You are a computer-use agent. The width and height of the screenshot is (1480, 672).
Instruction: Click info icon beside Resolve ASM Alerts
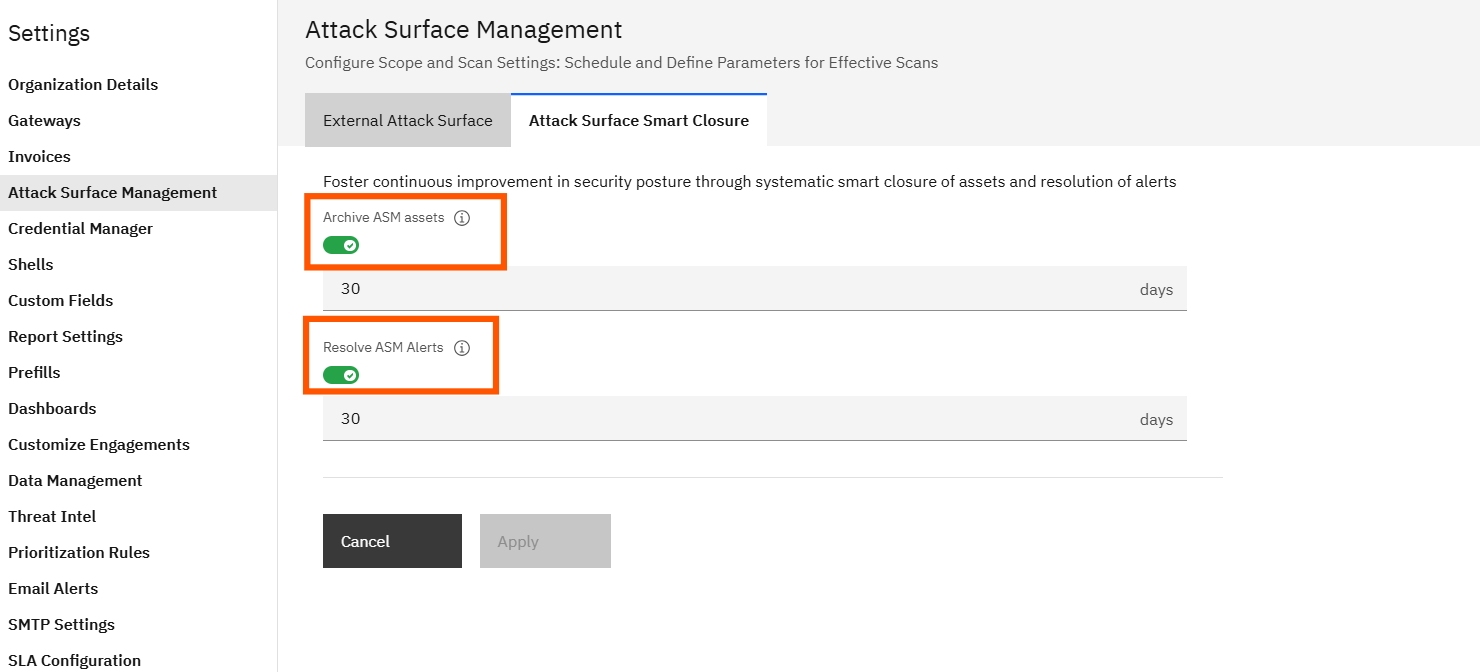(x=462, y=348)
